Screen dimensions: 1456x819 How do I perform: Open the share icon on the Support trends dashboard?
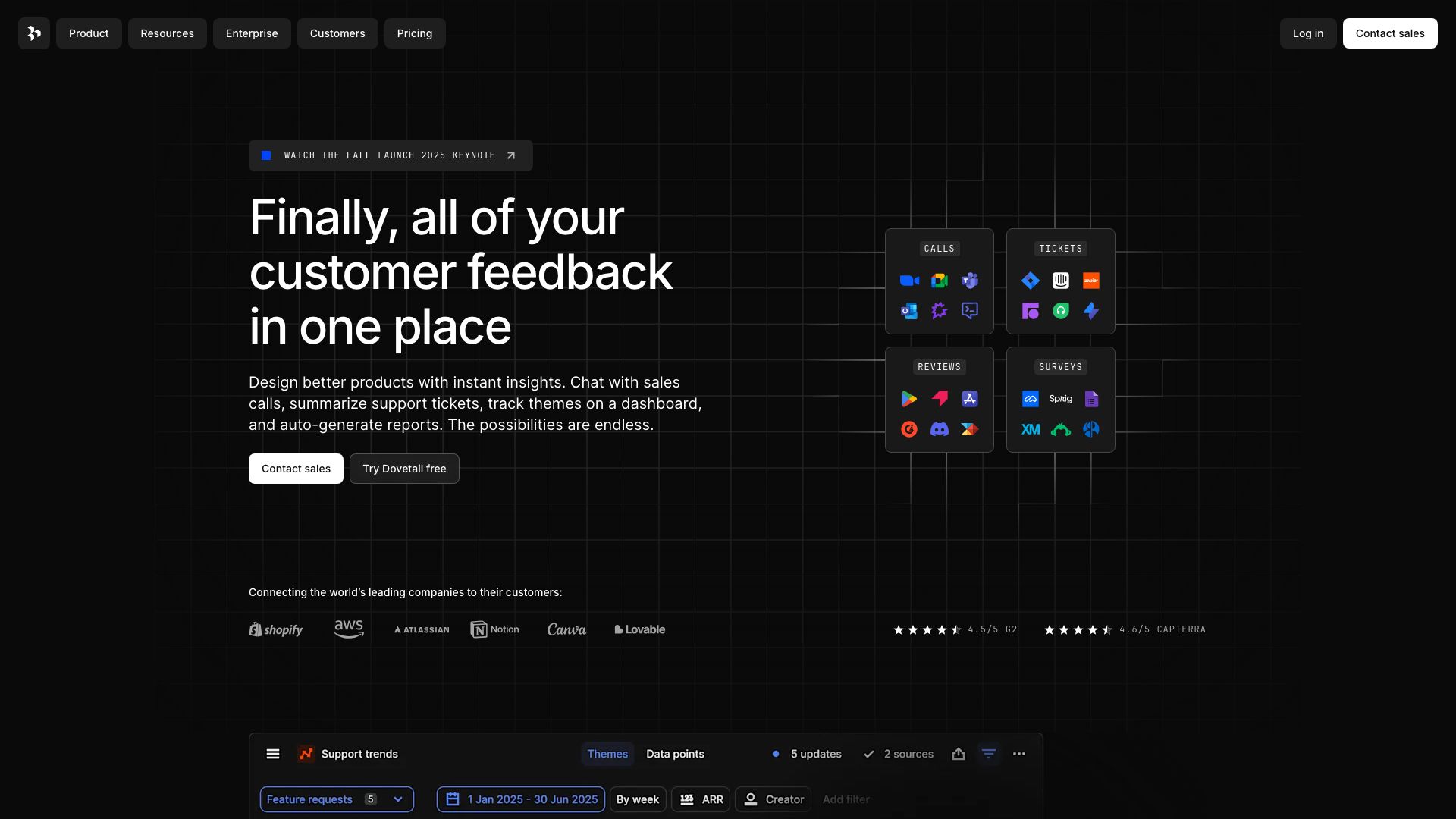click(959, 754)
